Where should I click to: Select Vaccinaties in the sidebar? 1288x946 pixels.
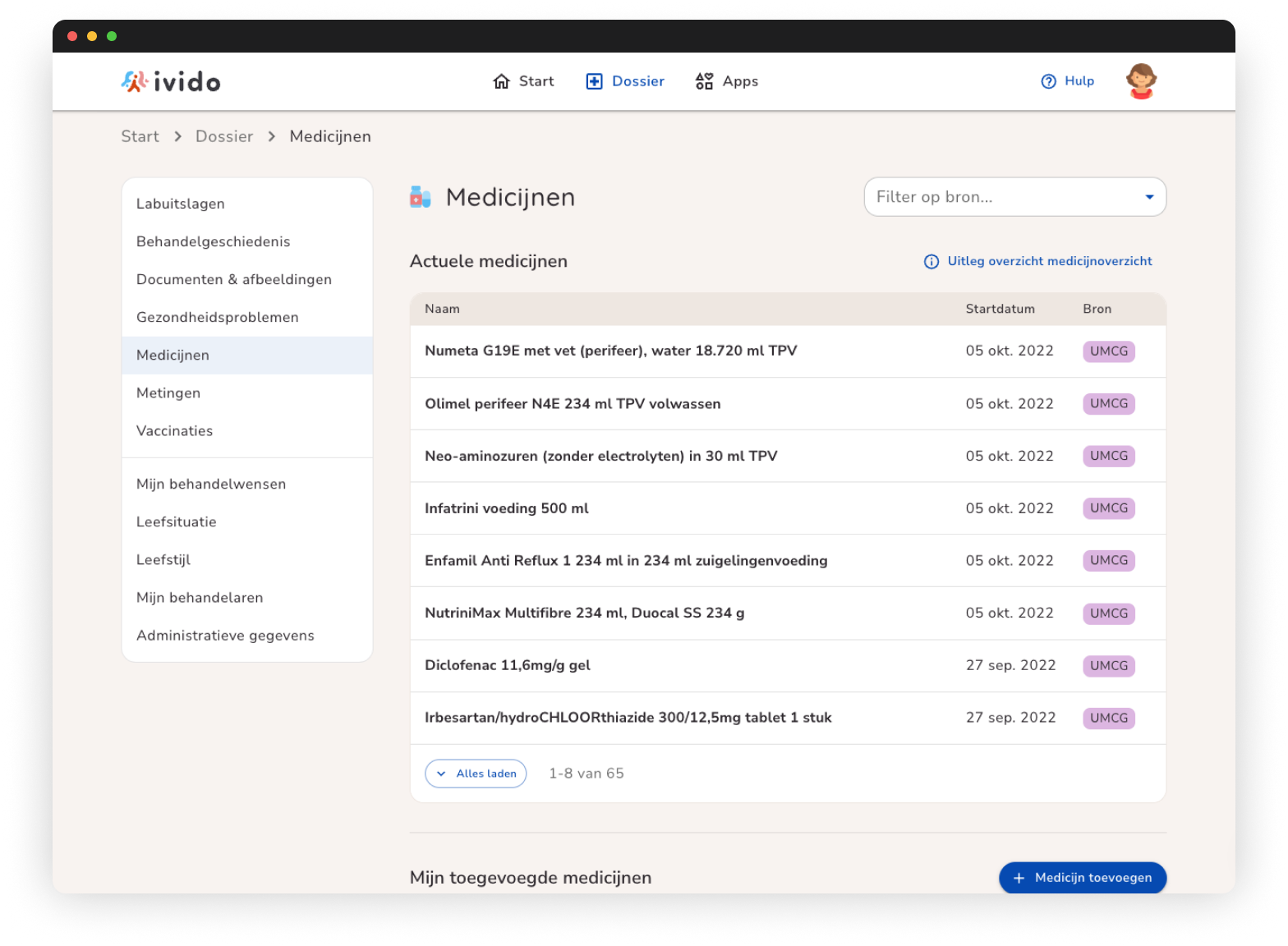pos(247,430)
